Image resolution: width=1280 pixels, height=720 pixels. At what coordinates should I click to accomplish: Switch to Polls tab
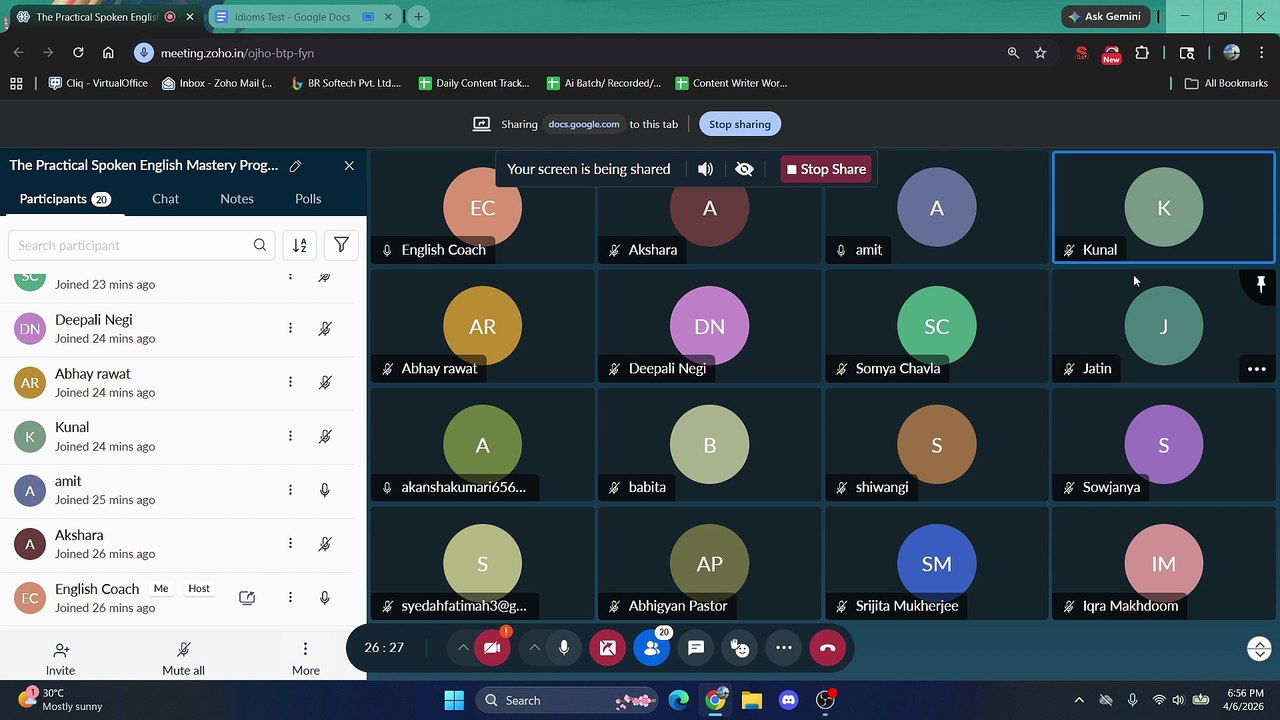point(308,199)
